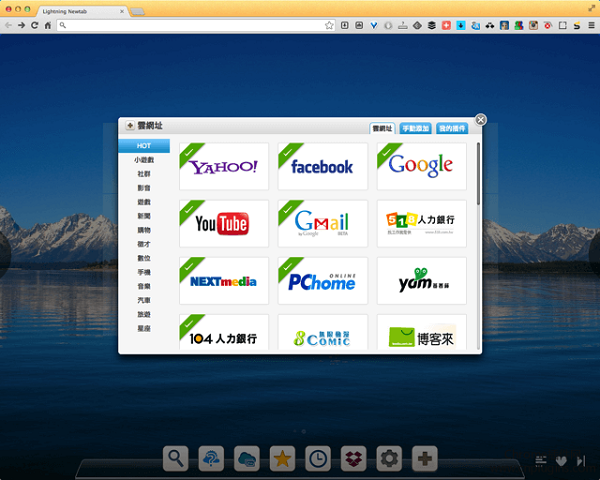Focus the browser address bar
The width and height of the screenshot is (600, 480).
[195, 25]
